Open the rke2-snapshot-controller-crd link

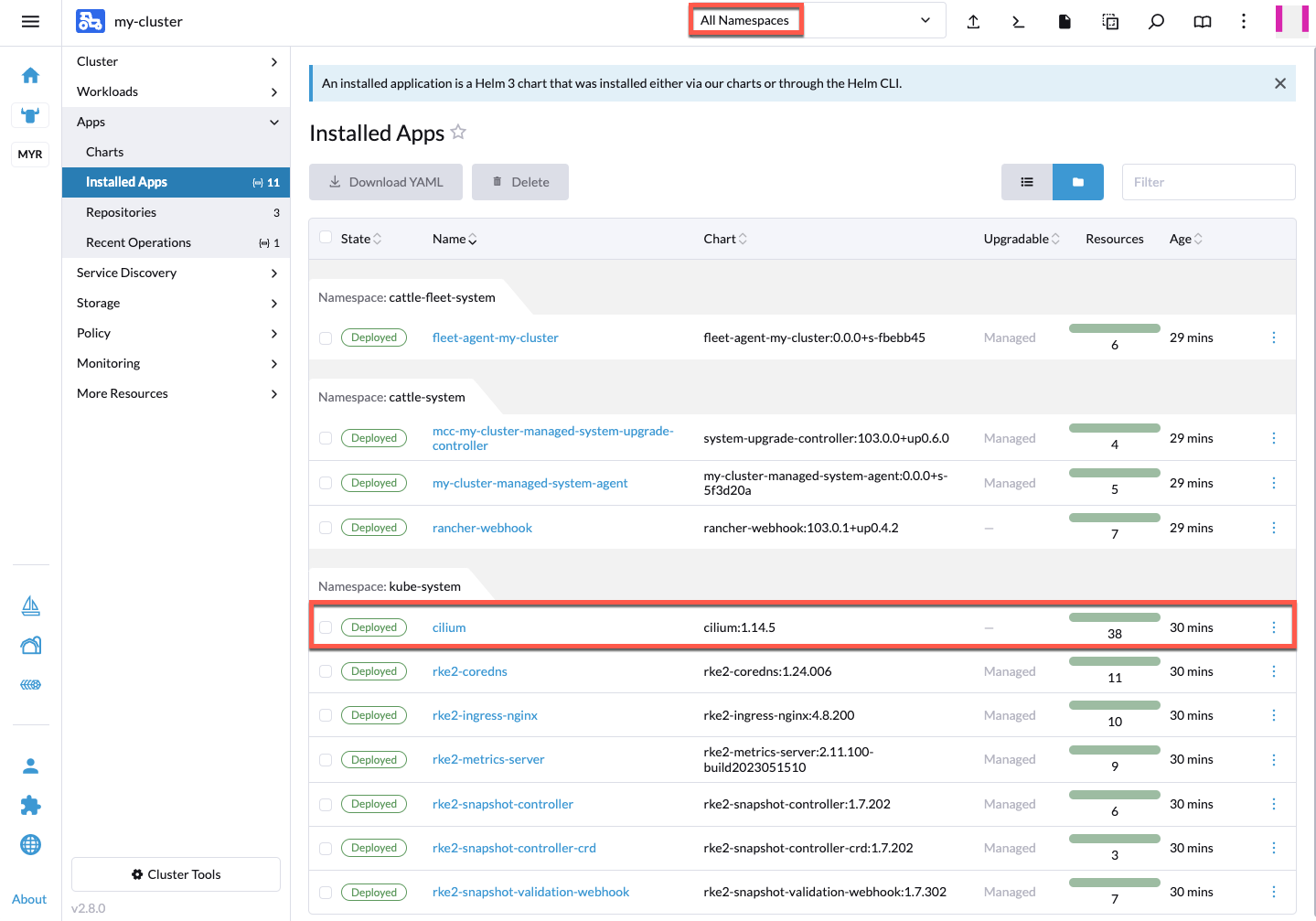click(x=514, y=848)
